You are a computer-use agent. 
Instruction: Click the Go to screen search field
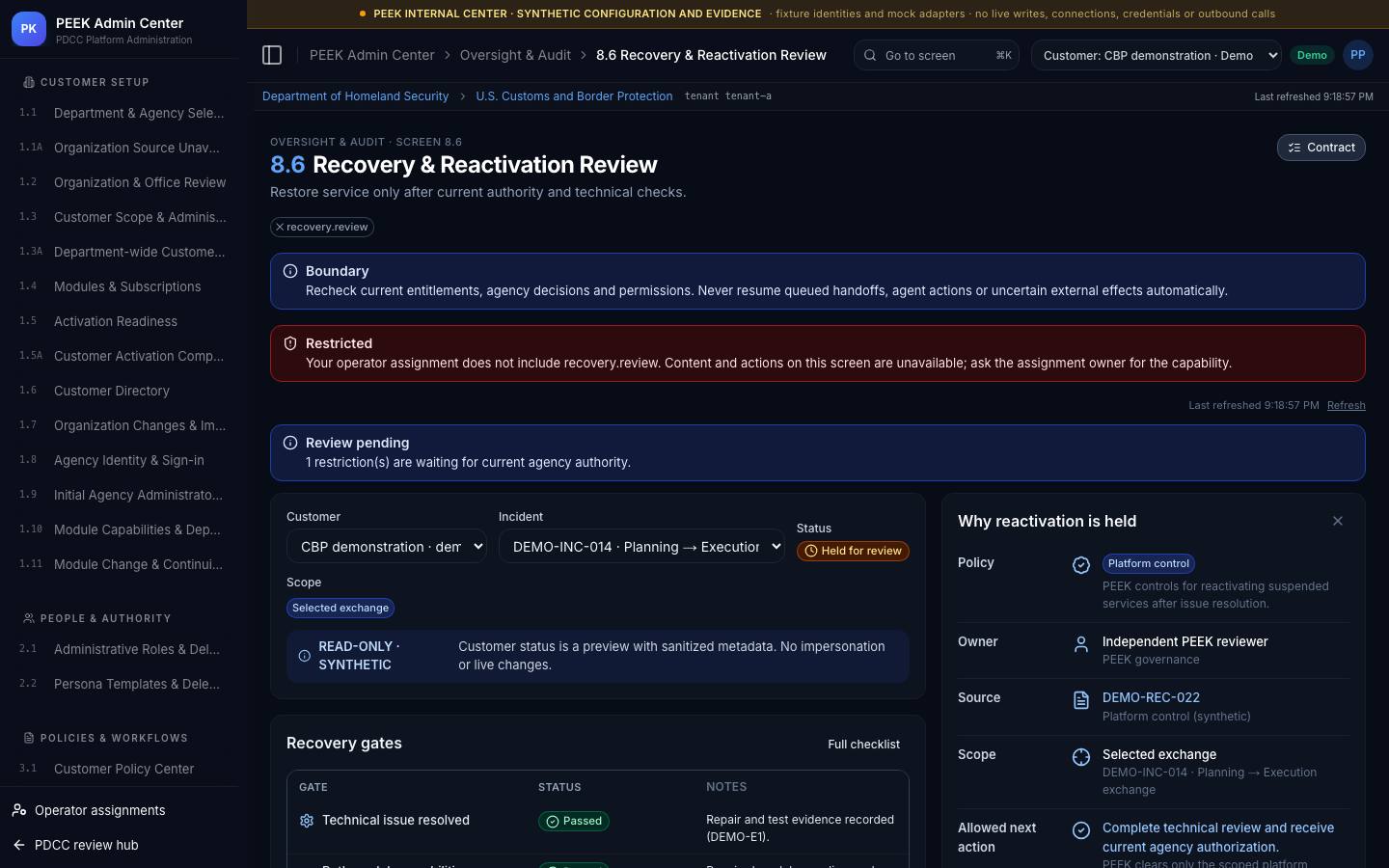coord(936,55)
